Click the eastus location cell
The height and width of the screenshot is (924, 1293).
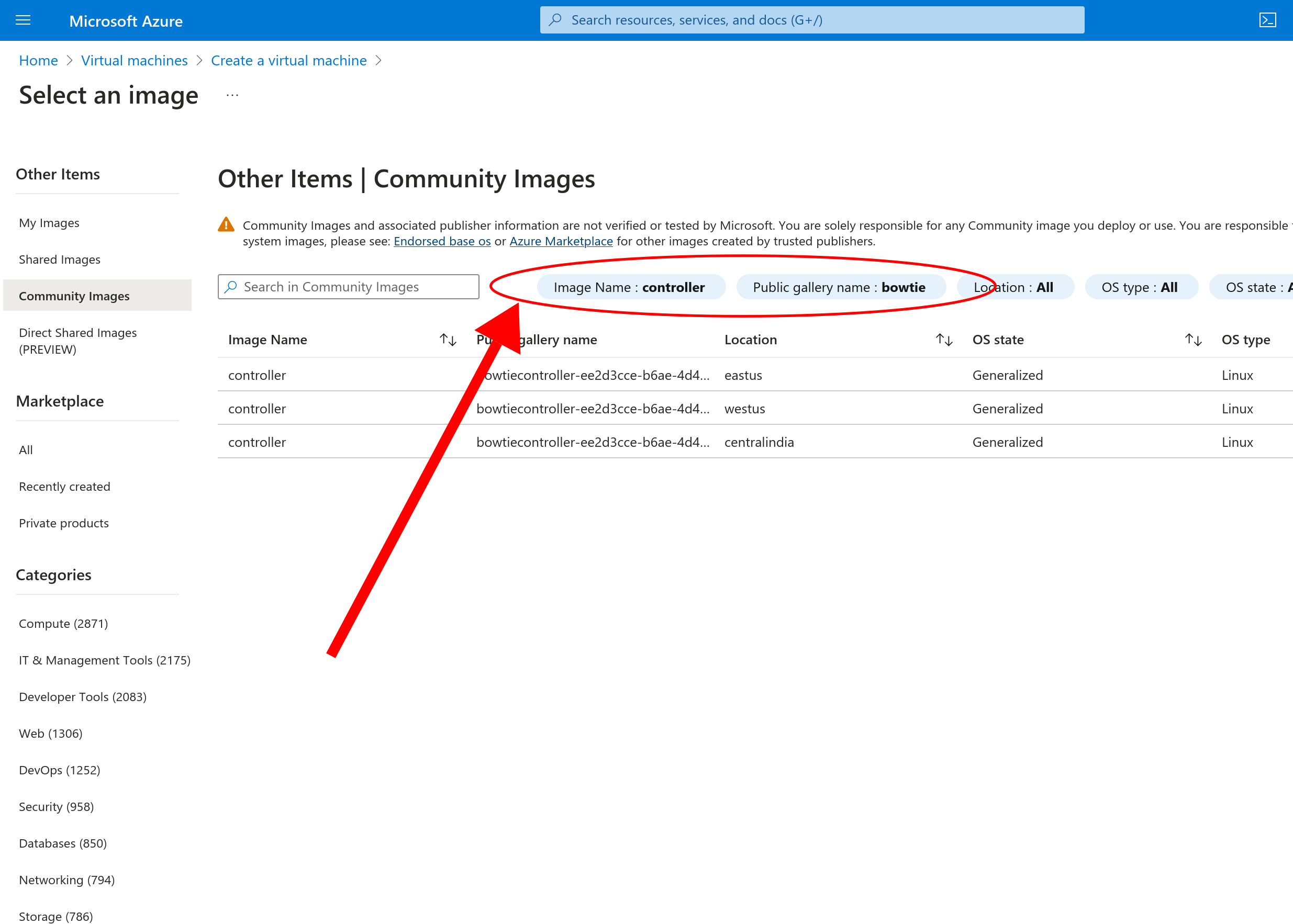point(743,375)
